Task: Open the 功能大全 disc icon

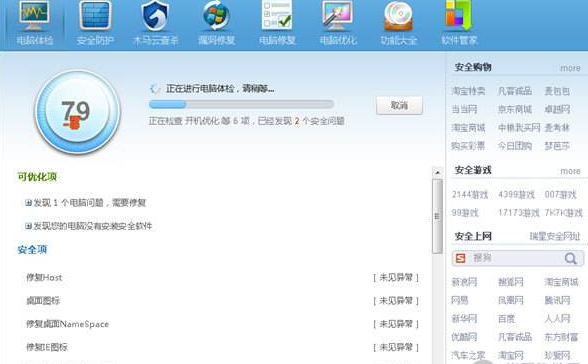Action: click(x=398, y=16)
